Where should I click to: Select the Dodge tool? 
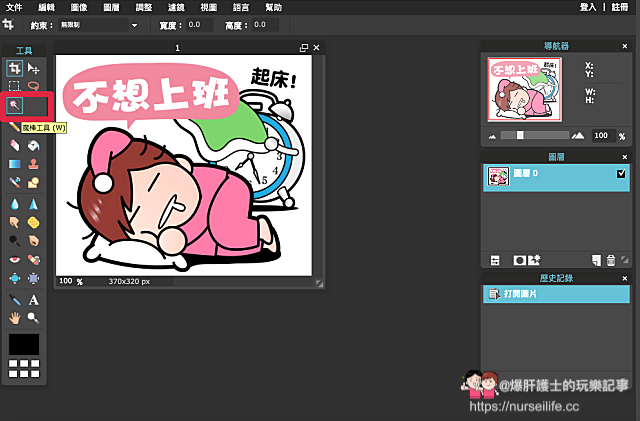coord(15,241)
